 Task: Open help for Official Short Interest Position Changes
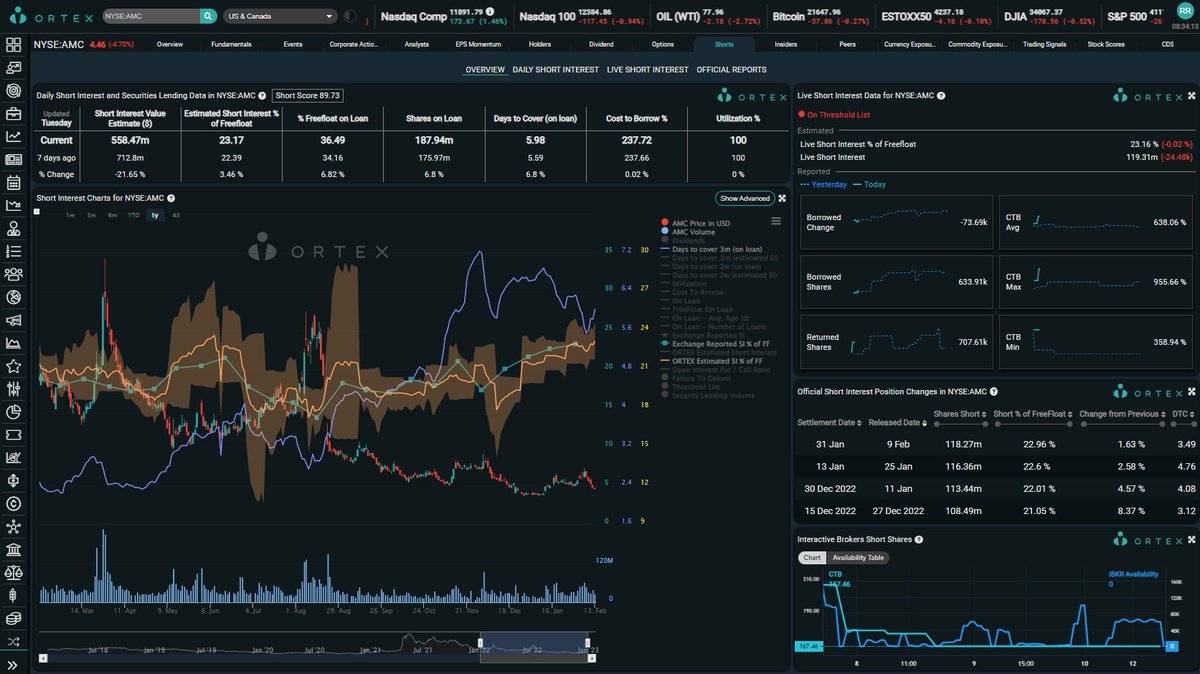[993, 392]
